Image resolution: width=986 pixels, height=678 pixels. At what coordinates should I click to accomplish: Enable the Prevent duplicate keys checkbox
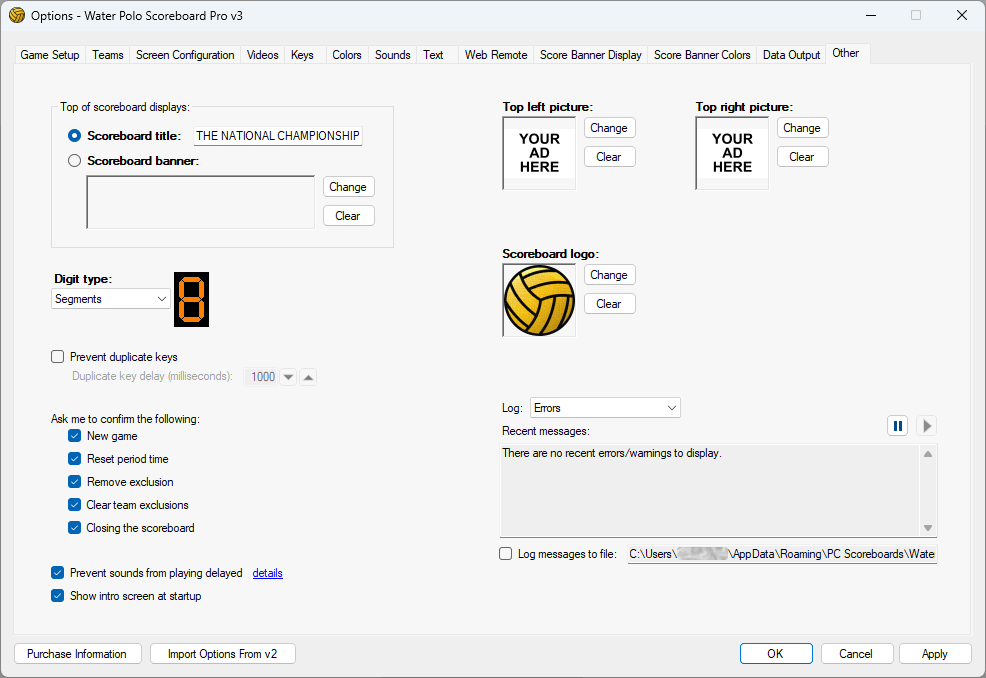click(58, 357)
